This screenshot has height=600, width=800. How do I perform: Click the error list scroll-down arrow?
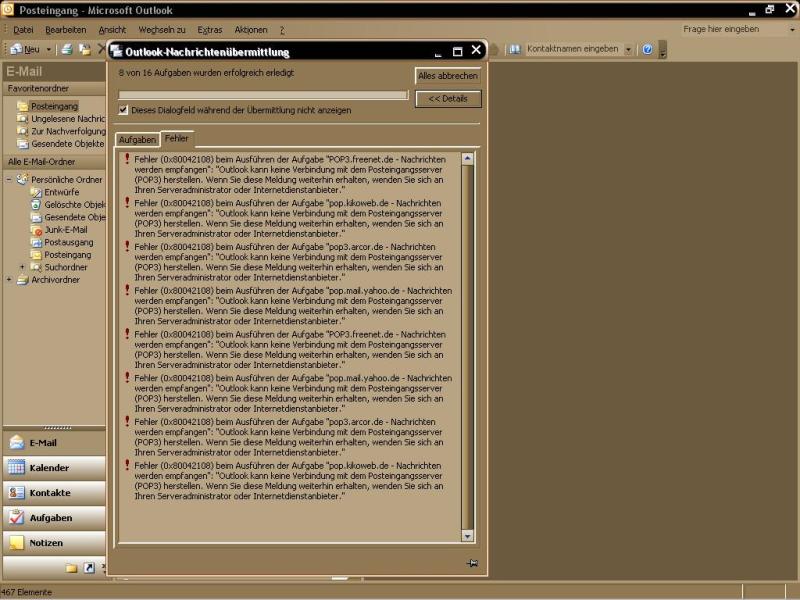pos(467,536)
